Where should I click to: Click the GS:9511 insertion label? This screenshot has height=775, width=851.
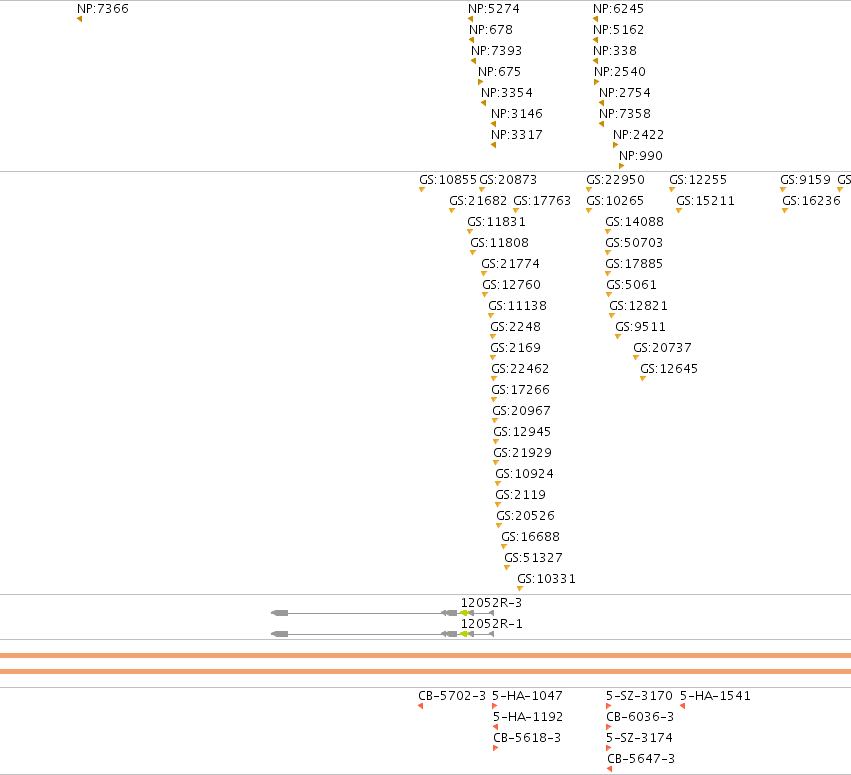(640, 327)
